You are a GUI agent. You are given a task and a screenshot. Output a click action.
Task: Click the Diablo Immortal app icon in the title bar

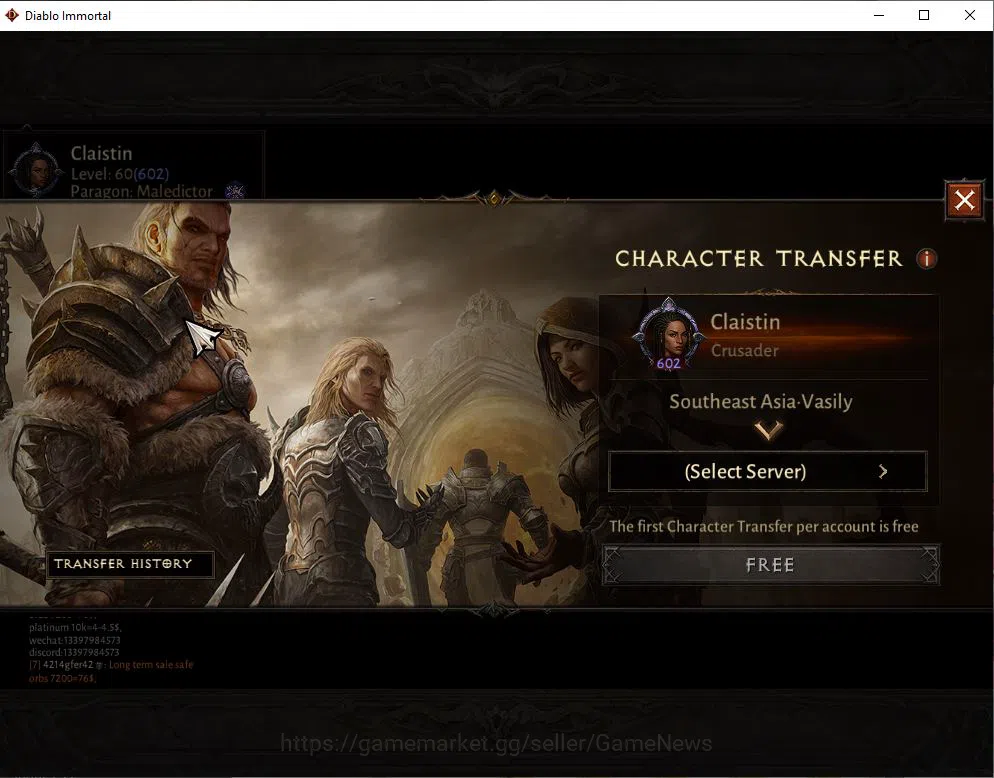tap(11, 15)
